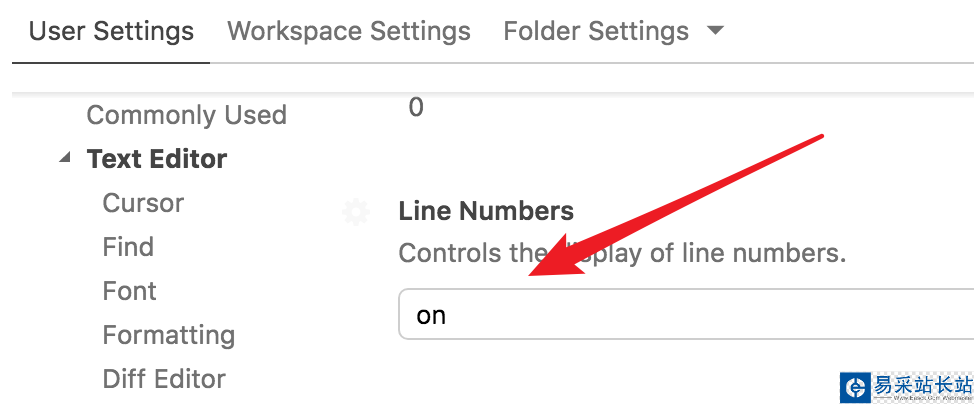The width and height of the screenshot is (974, 404).
Task: Go to the Cursor settings section
Action: click(x=143, y=203)
